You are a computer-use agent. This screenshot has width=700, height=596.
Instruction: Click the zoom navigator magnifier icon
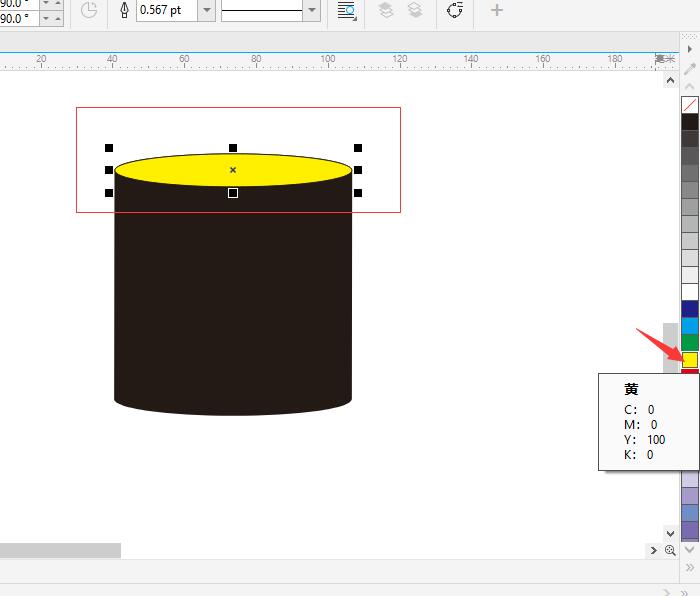coord(670,550)
